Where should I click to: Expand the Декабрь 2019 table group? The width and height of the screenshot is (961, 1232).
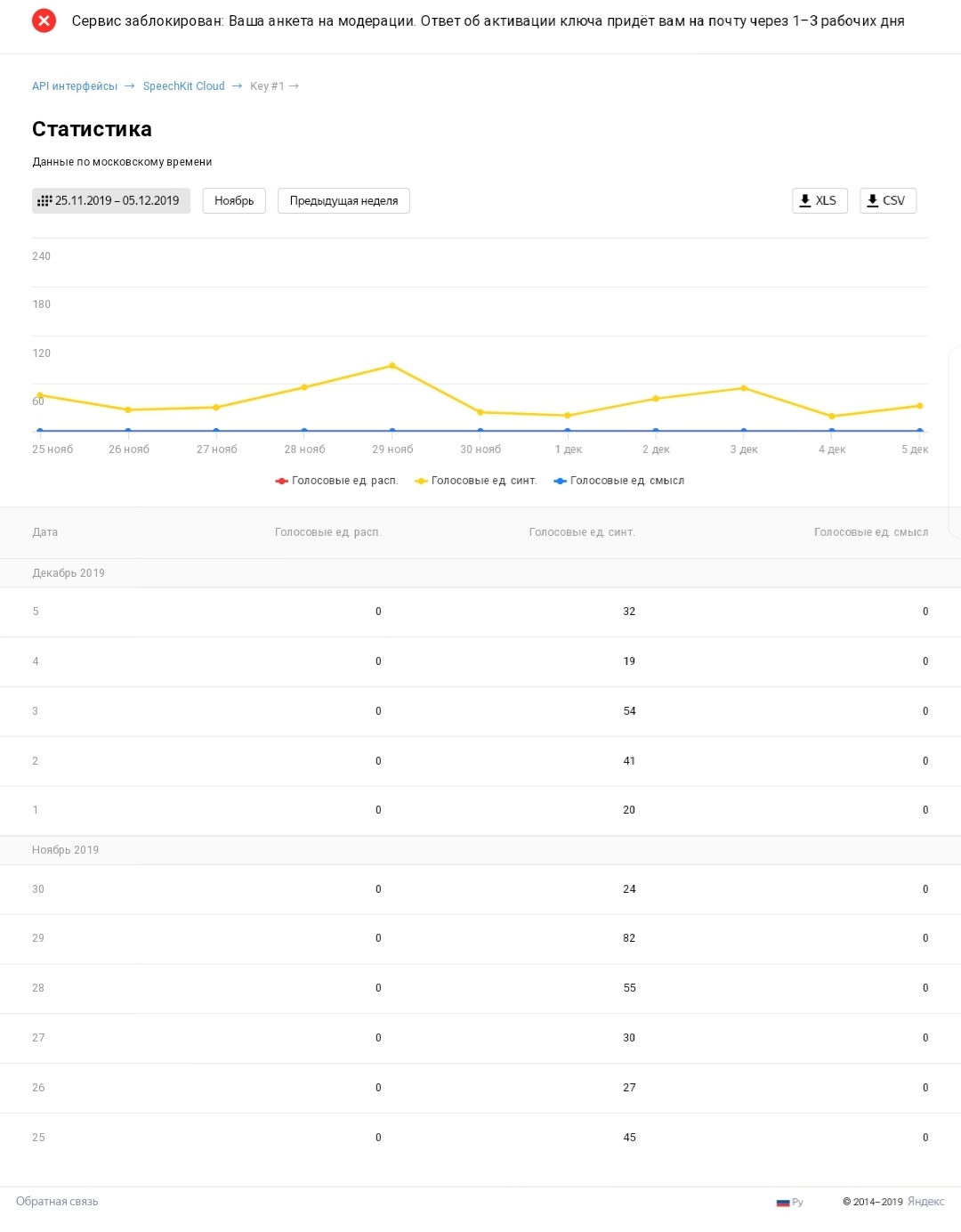click(x=69, y=572)
